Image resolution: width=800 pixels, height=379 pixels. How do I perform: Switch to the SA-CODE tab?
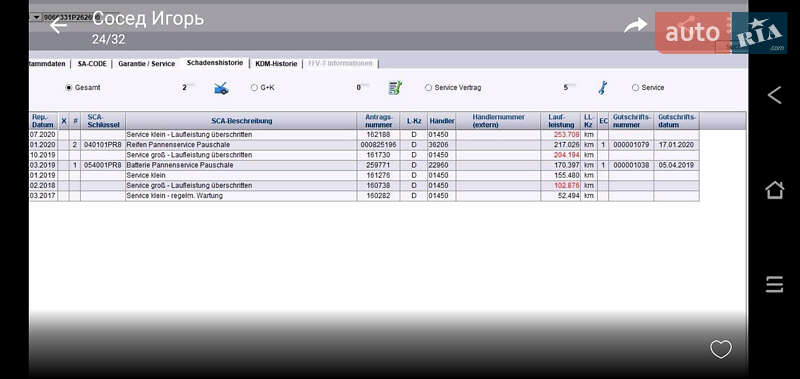coord(92,64)
